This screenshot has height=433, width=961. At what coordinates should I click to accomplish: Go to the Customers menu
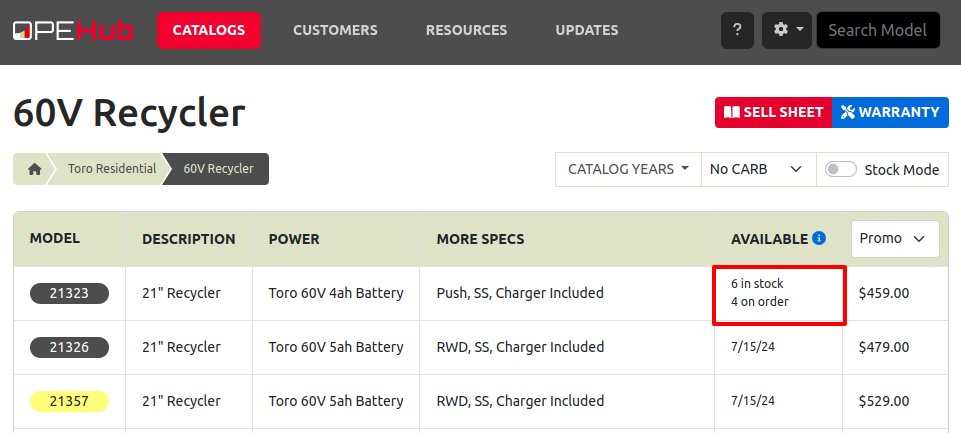(335, 30)
